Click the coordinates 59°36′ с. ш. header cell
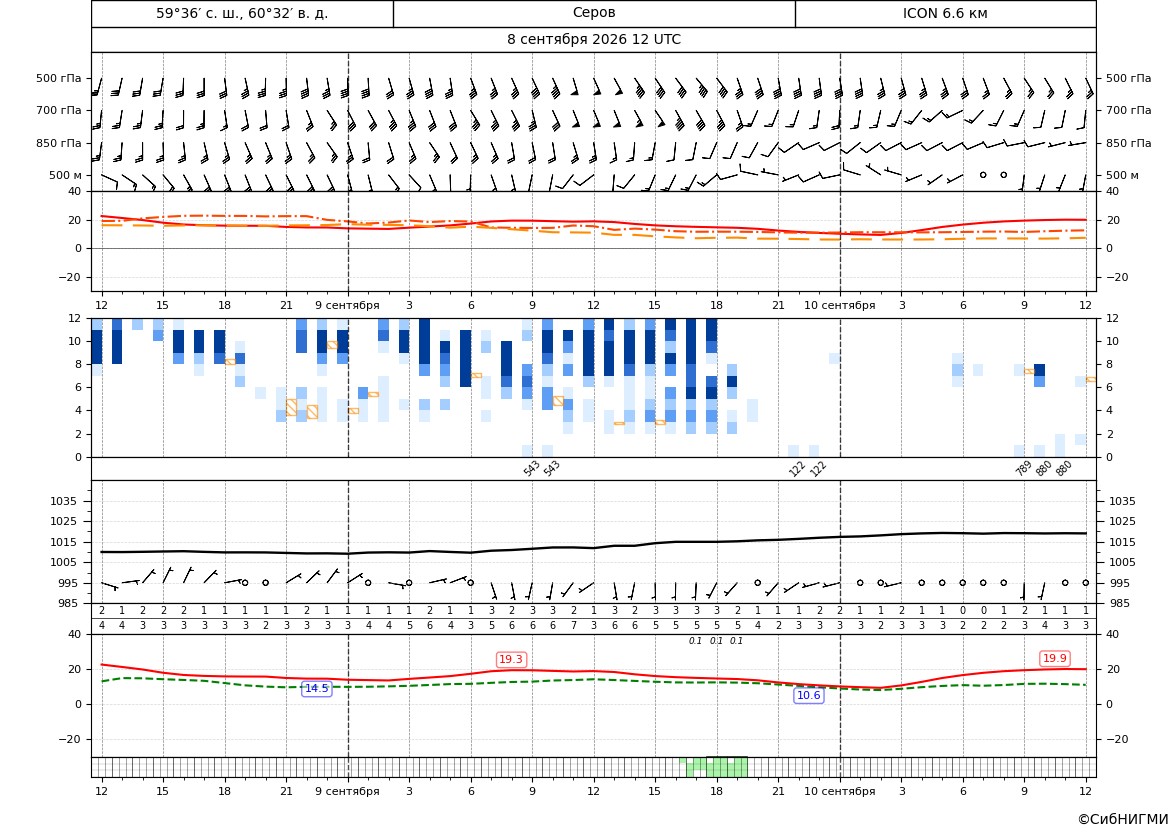 click(x=242, y=13)
